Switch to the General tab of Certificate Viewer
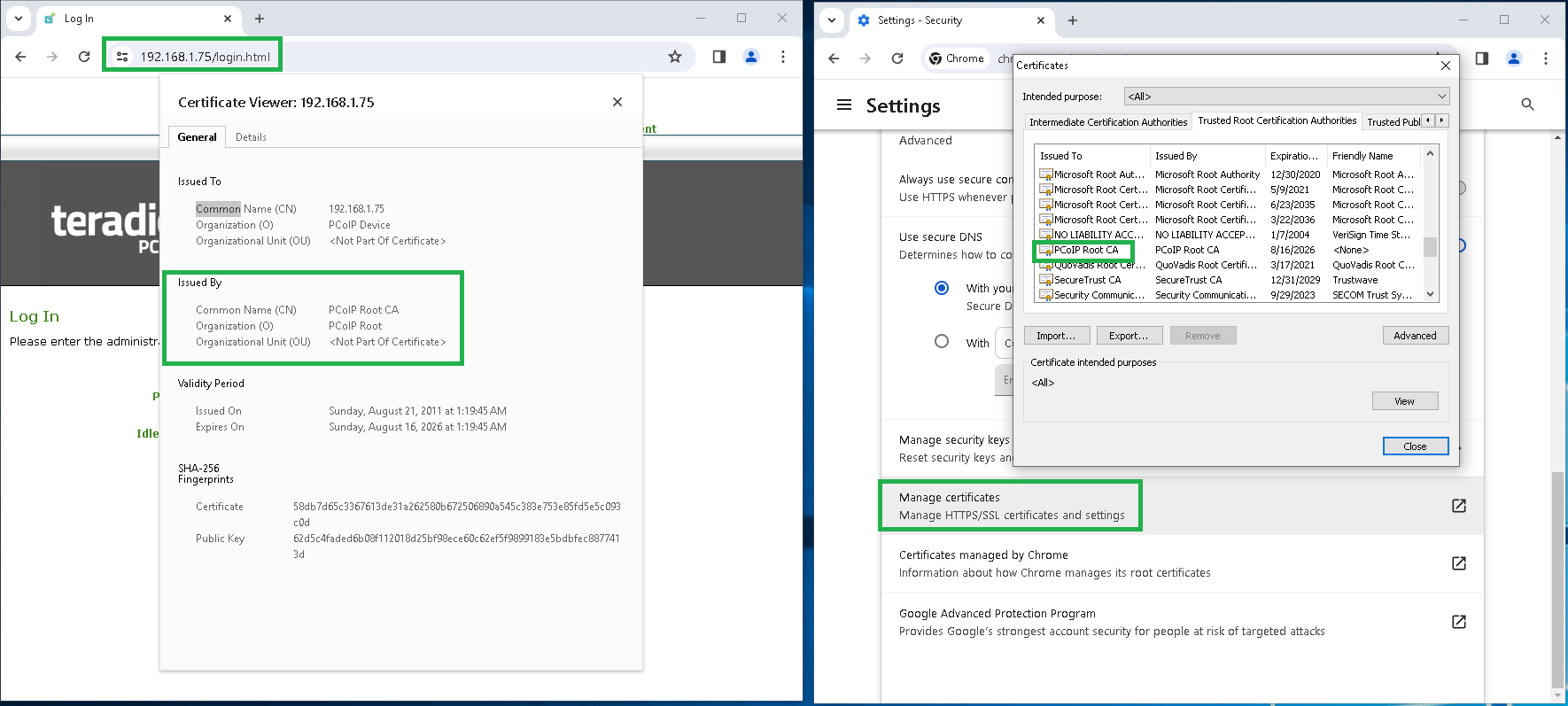This screenshot has width=1568, height=706. [197, 137]
